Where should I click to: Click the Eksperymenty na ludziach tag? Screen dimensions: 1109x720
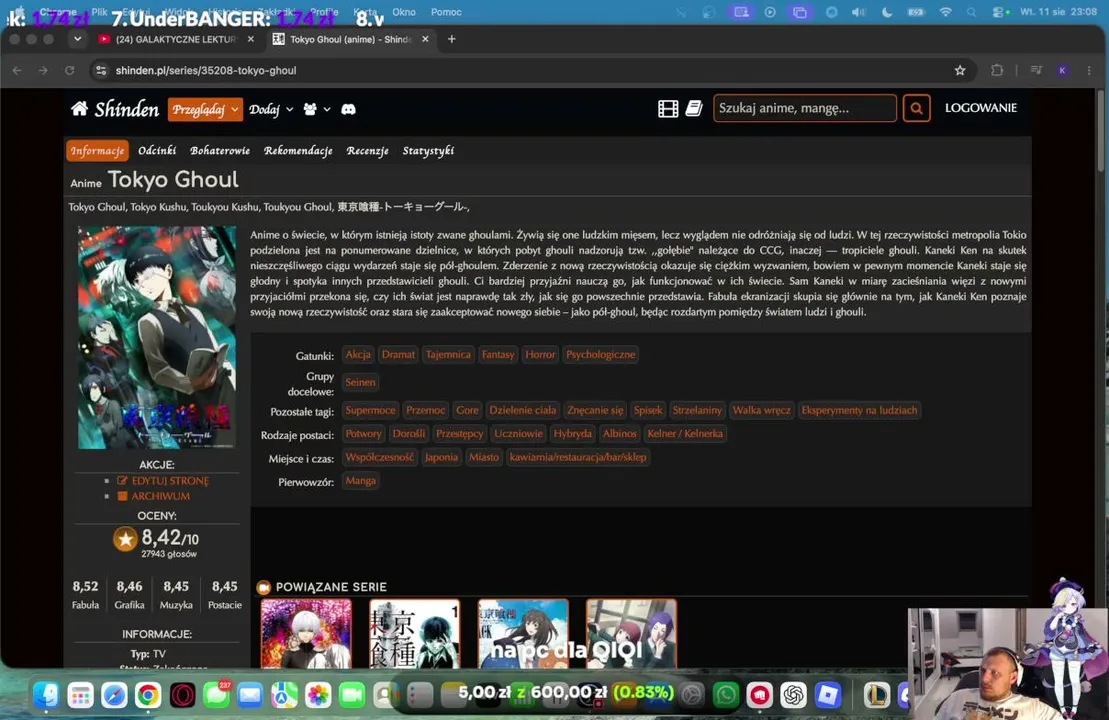pyautogui.click(x=859, y=410)
